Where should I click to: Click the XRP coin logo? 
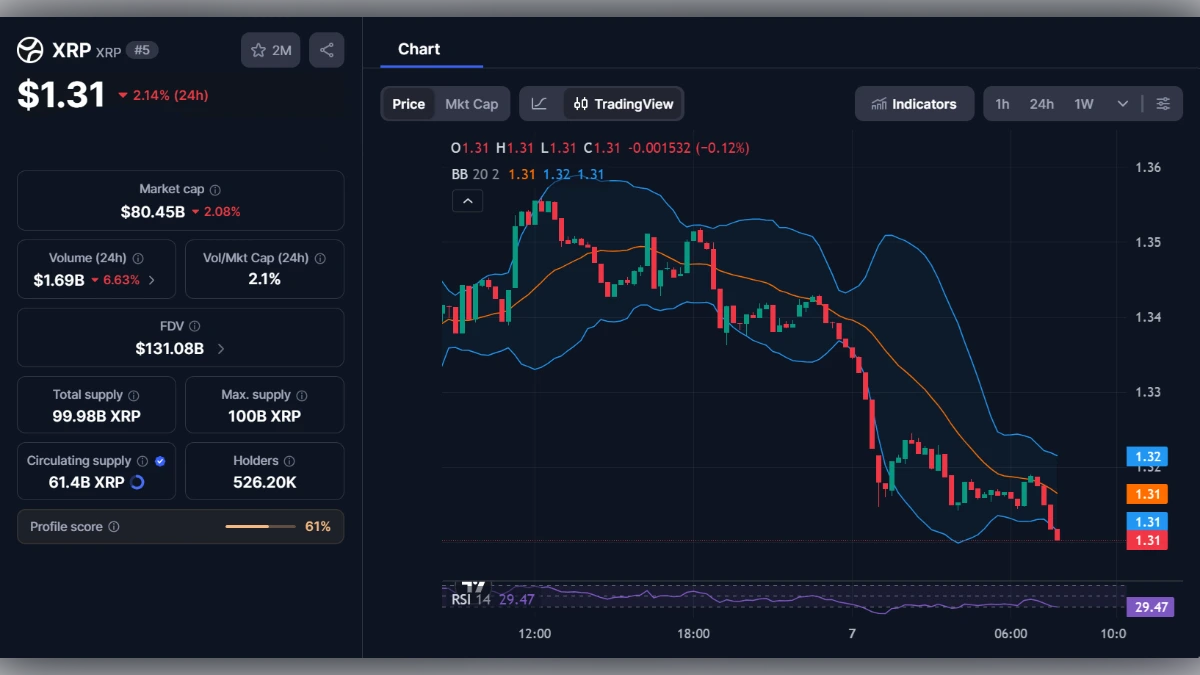[x=29, y=50]
